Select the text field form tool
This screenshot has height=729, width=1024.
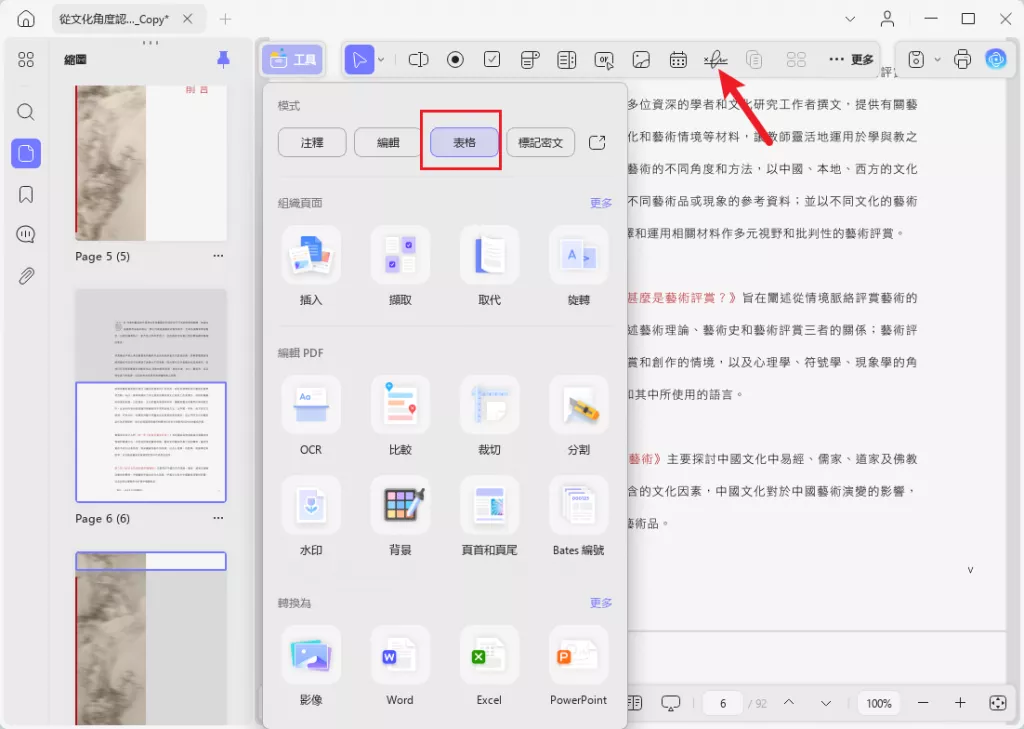tap(418, 60)
